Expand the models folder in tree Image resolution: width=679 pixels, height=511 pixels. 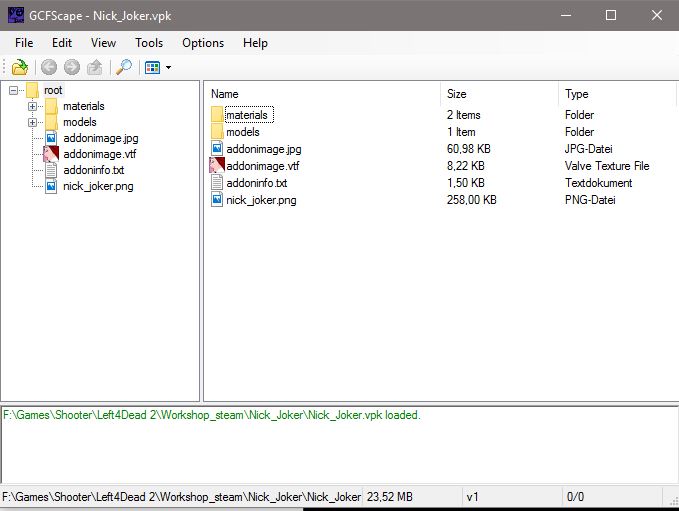(32, 122)
